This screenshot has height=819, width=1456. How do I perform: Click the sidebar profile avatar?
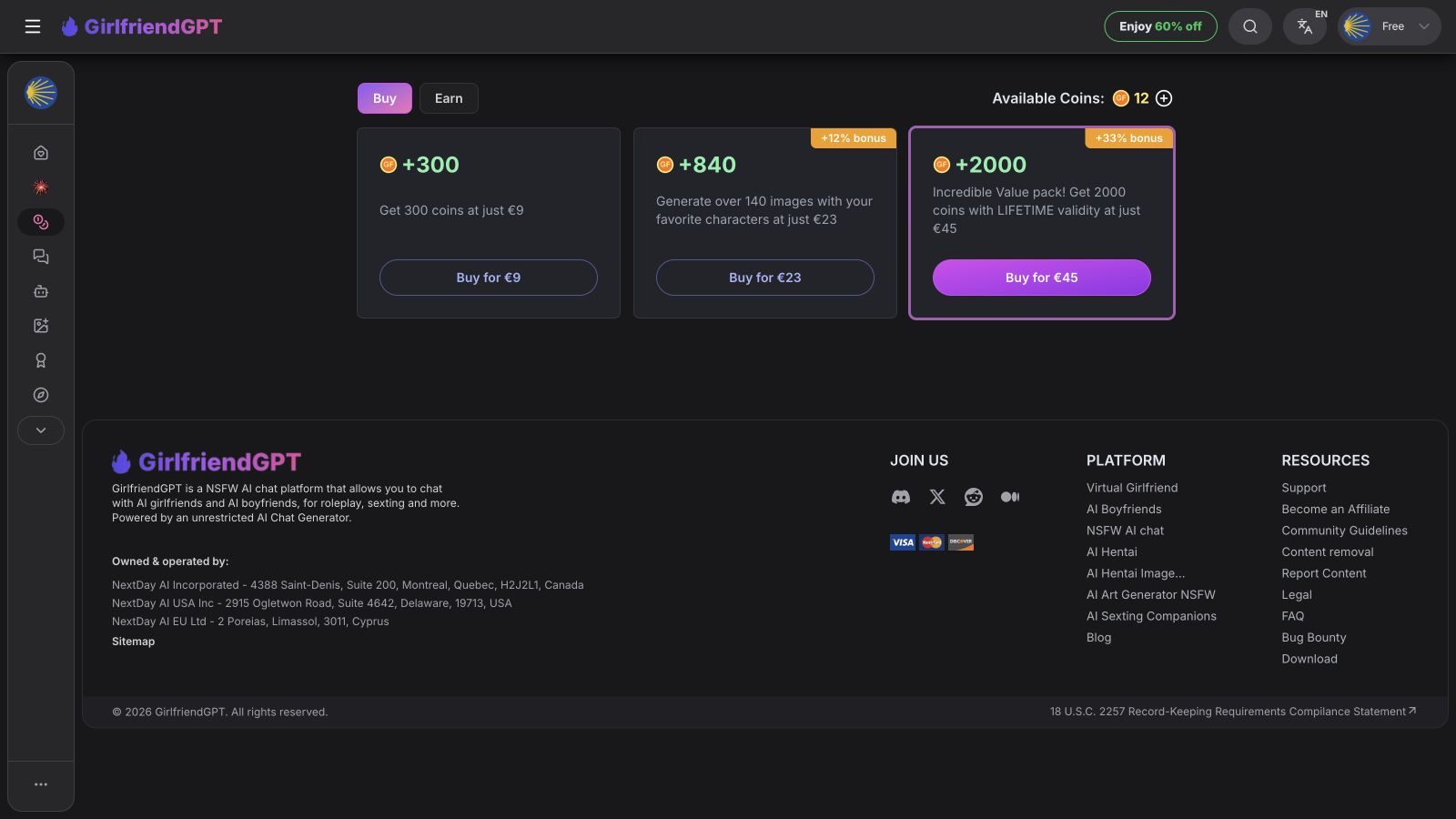pos(41,93)
